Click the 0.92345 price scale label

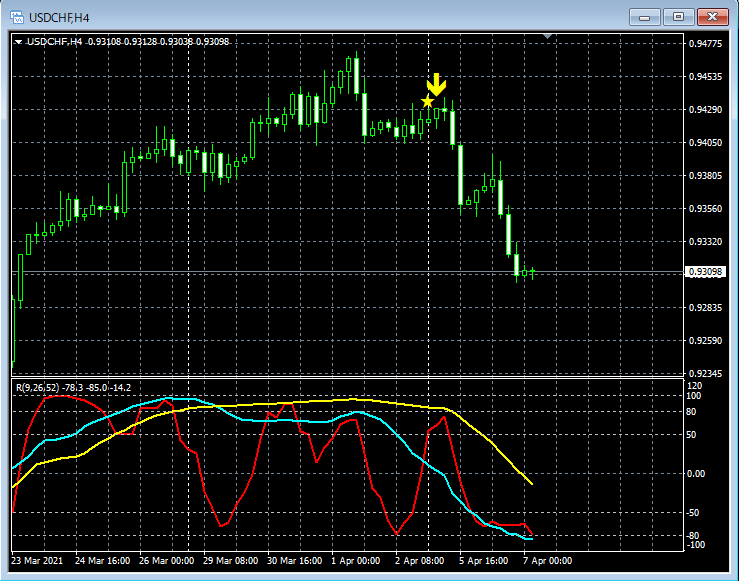click(x=705, y=374)
